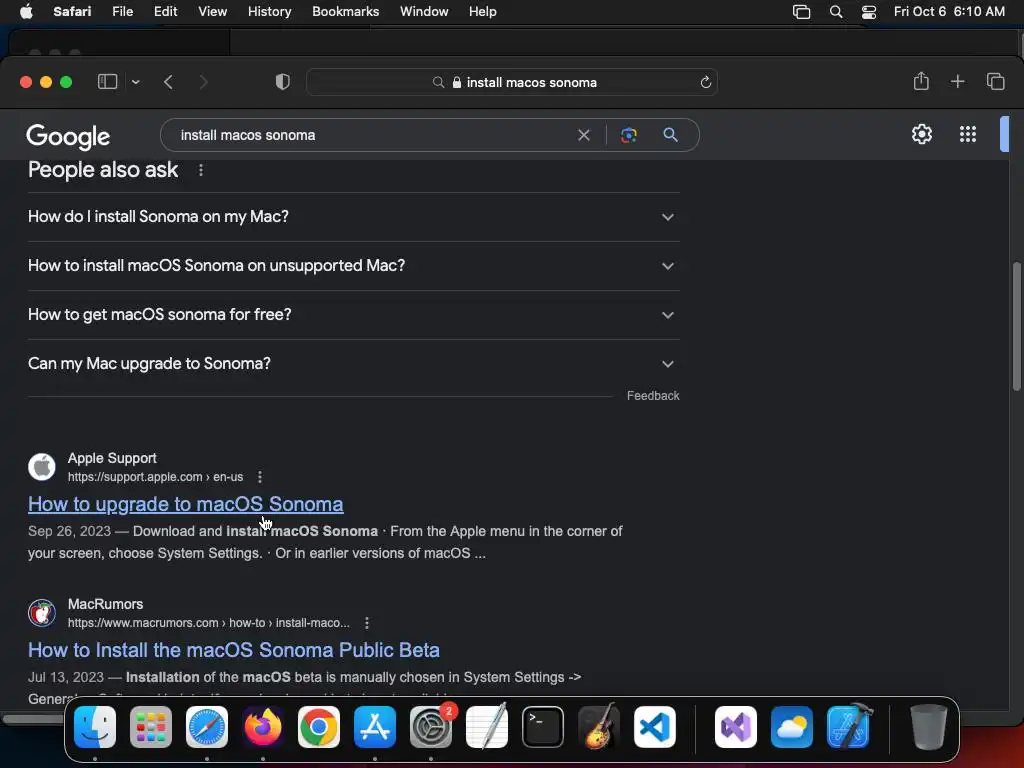This screenshot has height=768, width=1024.
Task: Click the Feedback link
Action: [x=653, y=396]
